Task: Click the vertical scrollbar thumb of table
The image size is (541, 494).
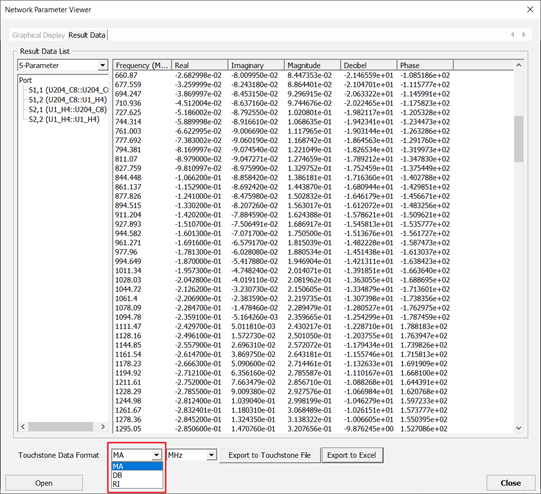Action: click(519, 139)
